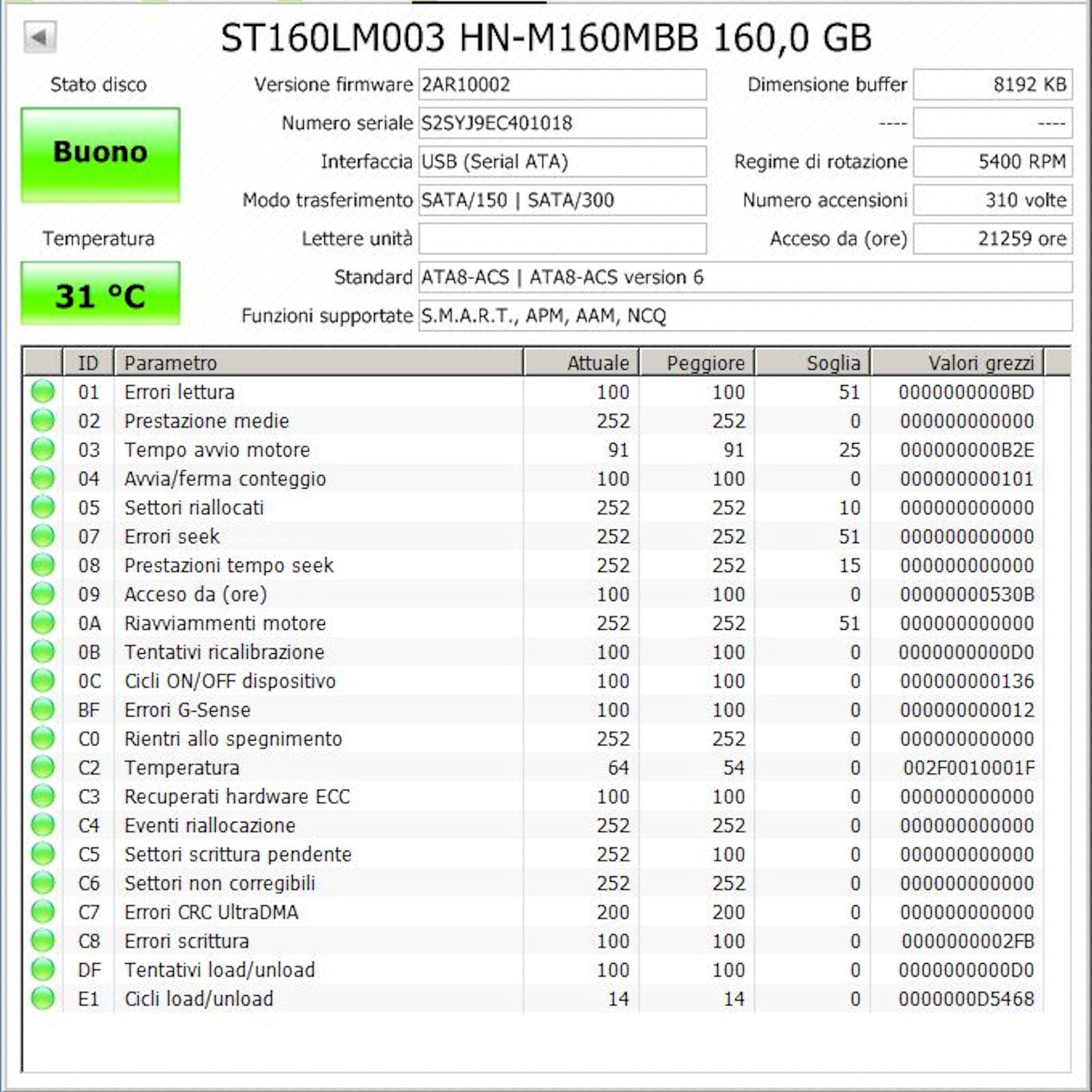Click the Peggiore column header
Screen dimensions: 1092x1092
(697, 362)
